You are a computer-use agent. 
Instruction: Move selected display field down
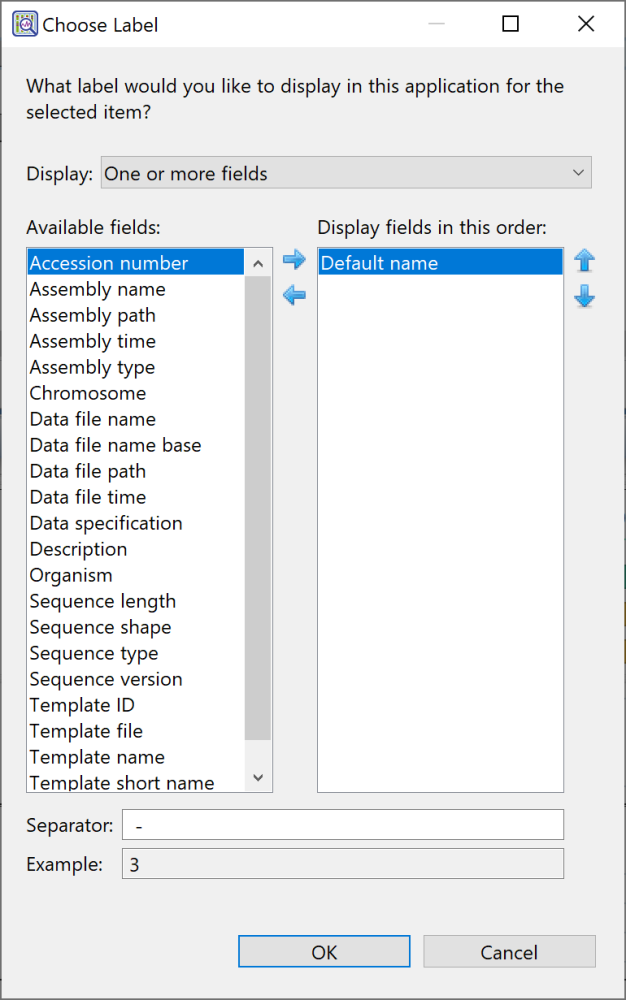[585, 298]
